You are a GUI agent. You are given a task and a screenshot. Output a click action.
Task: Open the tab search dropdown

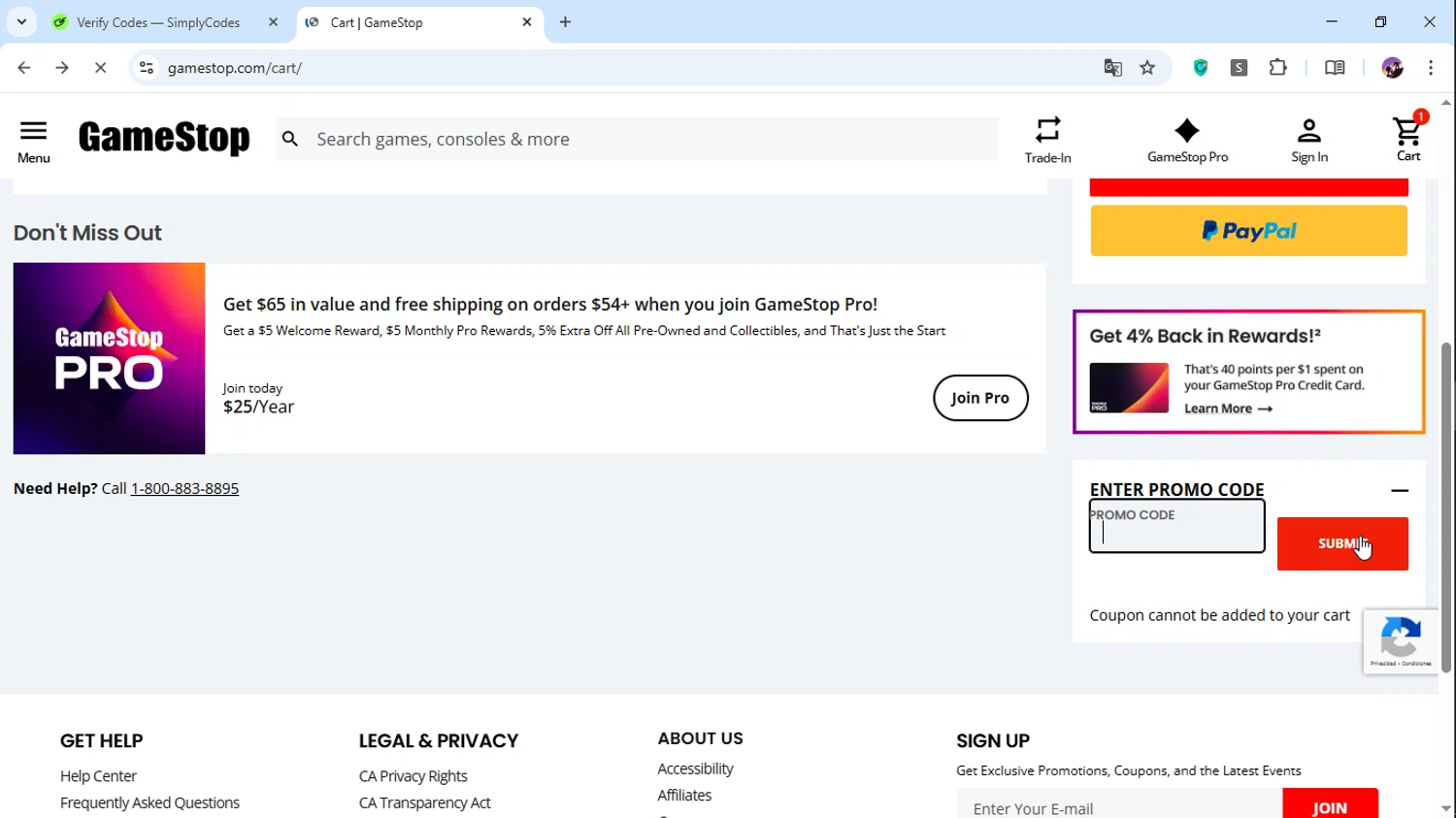21,21
